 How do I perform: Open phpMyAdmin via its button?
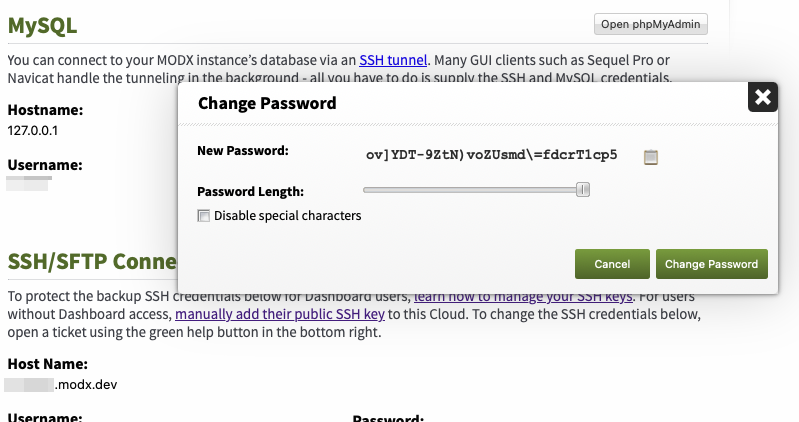[x=650, y=24]
